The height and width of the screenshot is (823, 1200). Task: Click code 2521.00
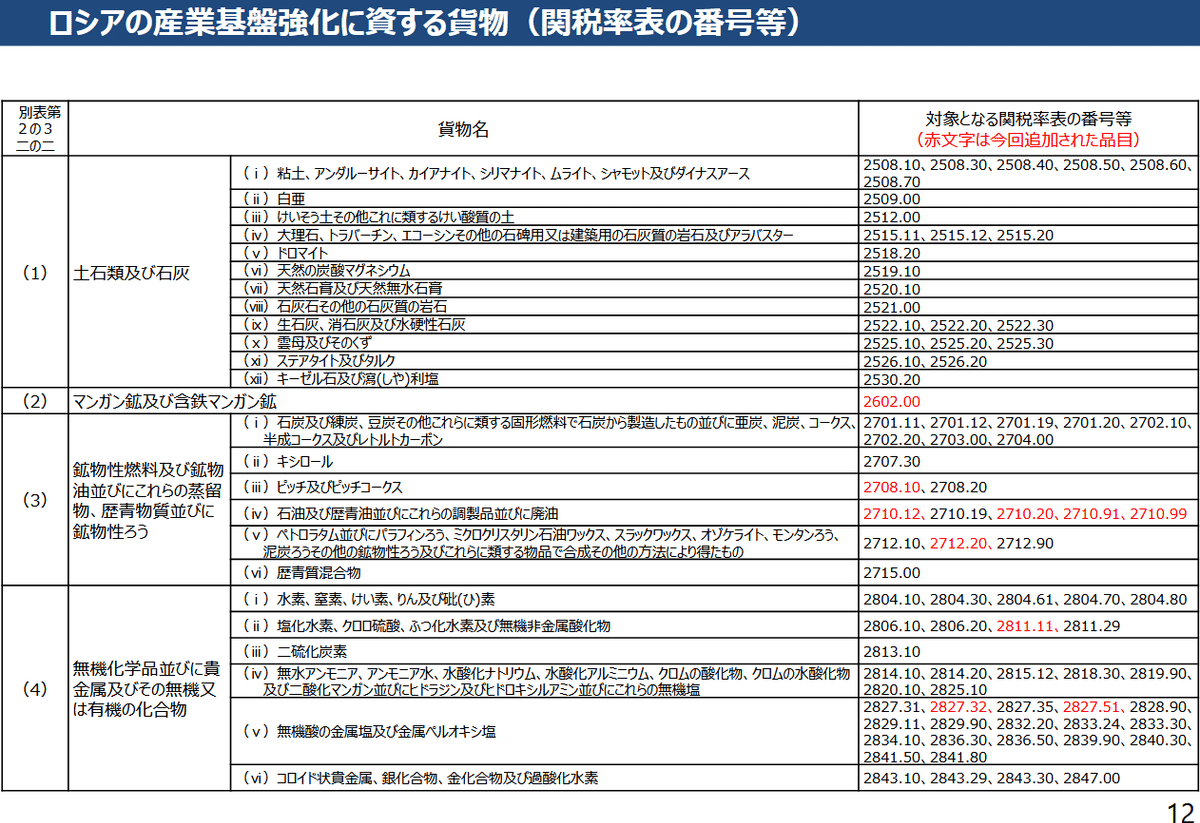pyautogui.click(x=891, y=307)
